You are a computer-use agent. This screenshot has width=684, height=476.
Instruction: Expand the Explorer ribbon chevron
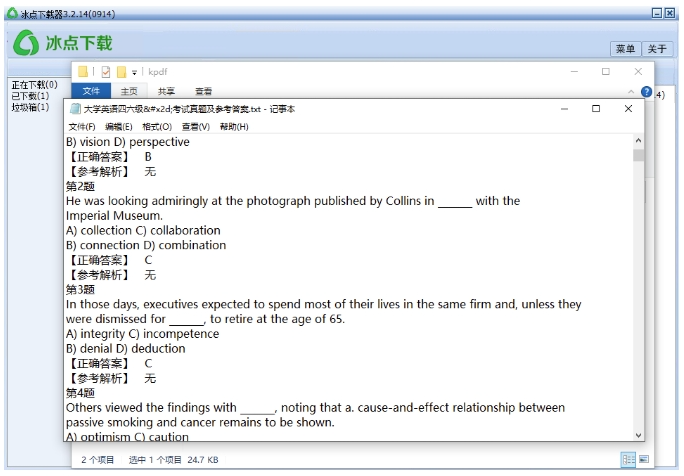(x=631, y=92)
